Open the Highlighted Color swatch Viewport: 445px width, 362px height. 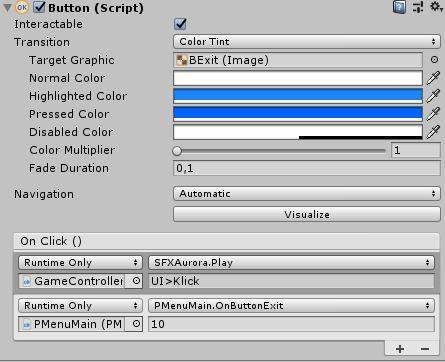[x=298, y=96]
